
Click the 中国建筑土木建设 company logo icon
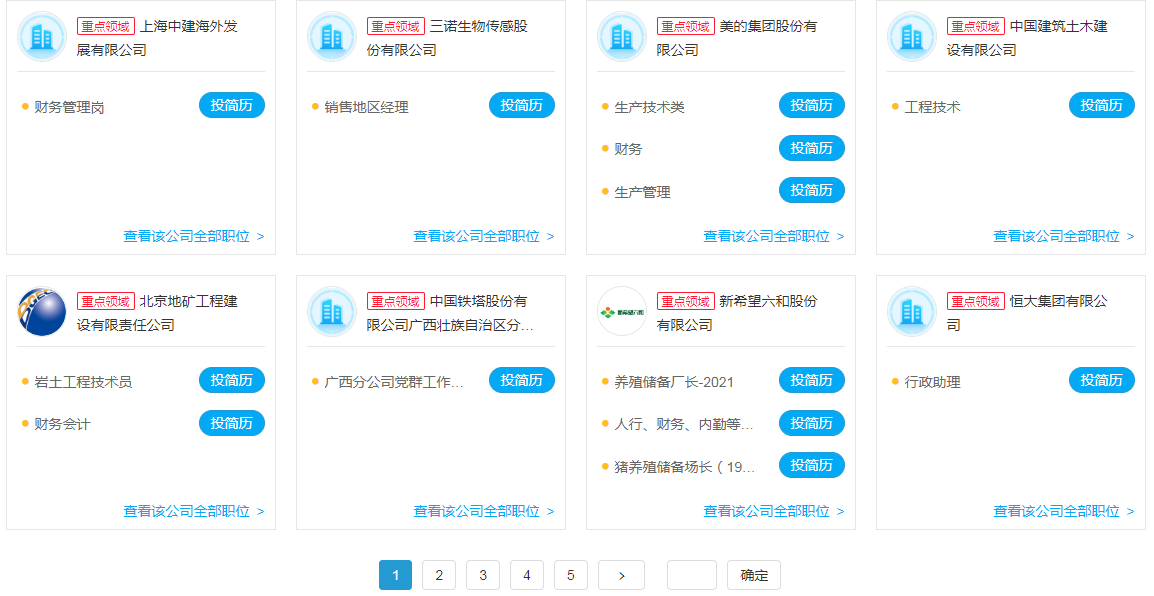tap(912, 37)
